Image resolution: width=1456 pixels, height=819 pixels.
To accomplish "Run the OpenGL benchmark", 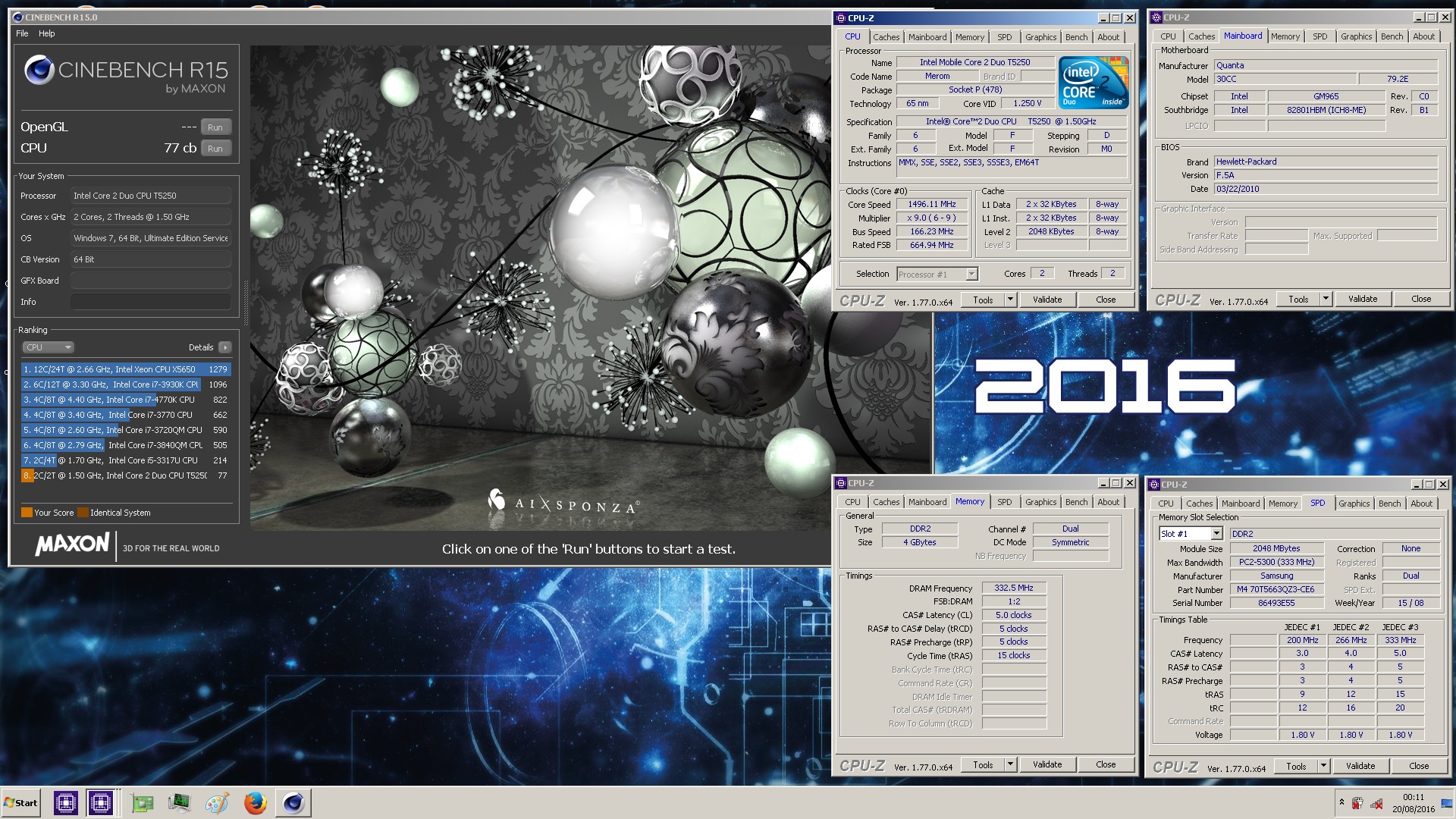I will click(215, 127).
